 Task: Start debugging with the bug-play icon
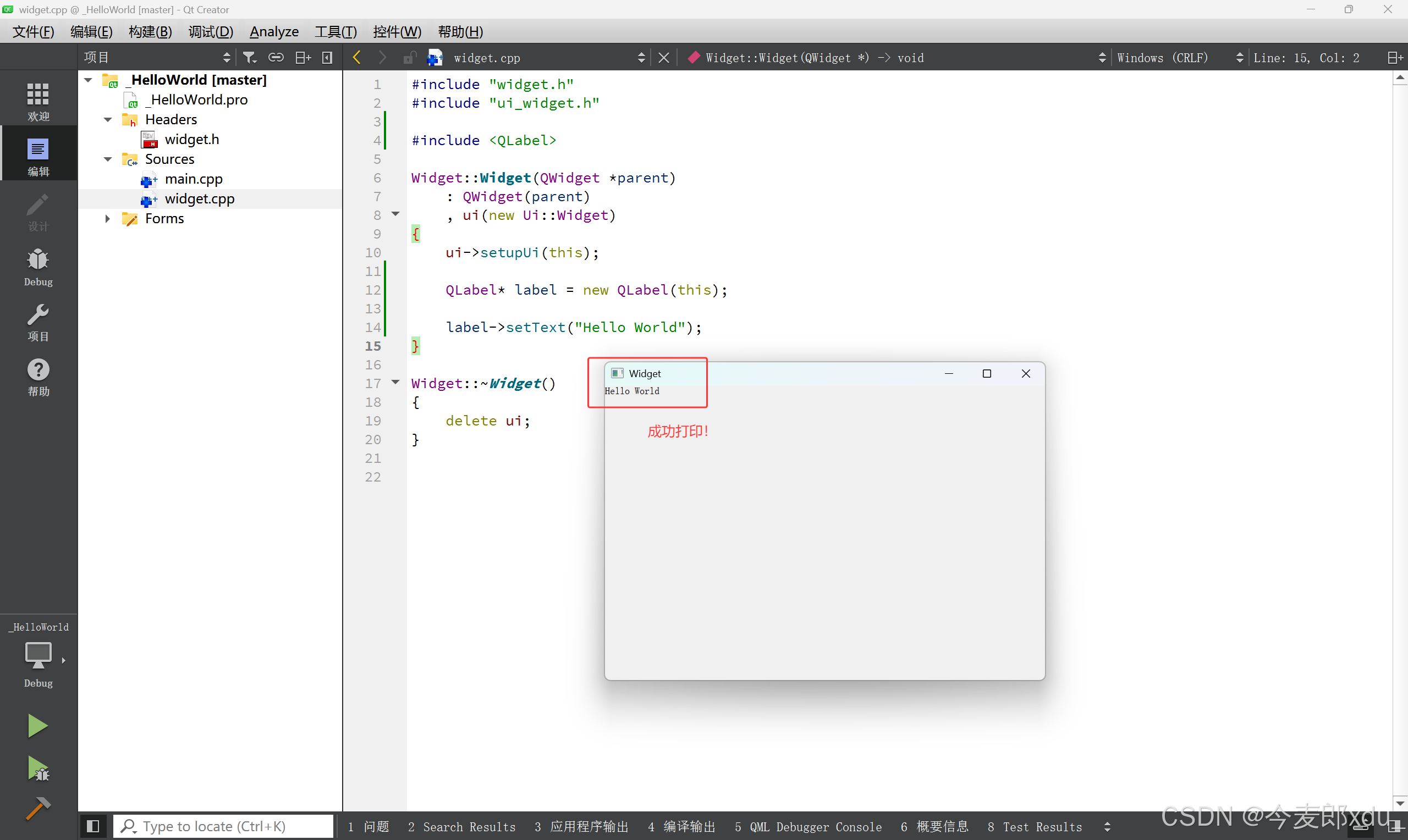37,768
